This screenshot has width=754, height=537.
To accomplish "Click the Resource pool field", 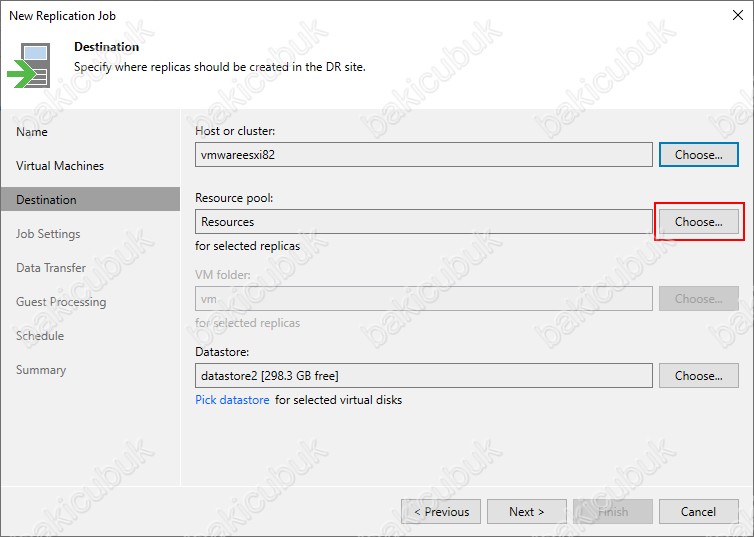I will (x=424, y=222).
